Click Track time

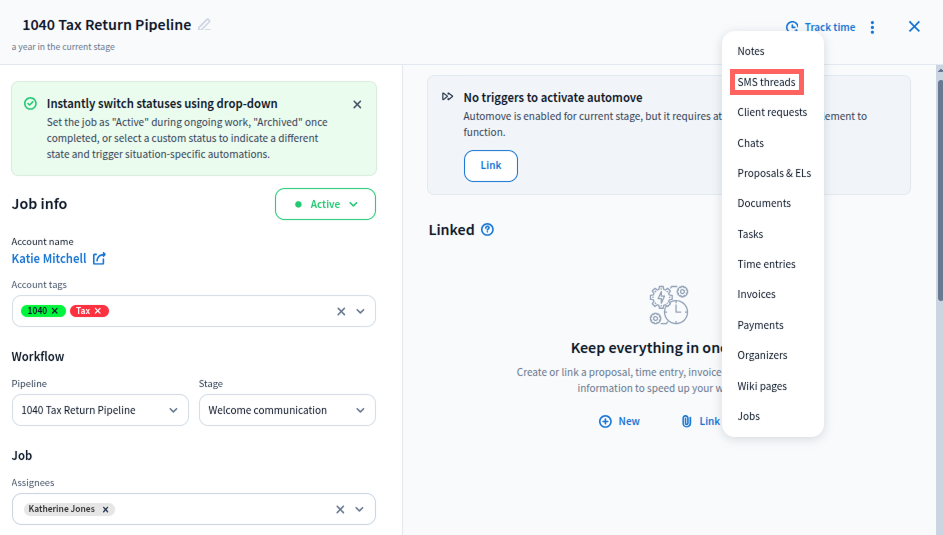(820, 27)
